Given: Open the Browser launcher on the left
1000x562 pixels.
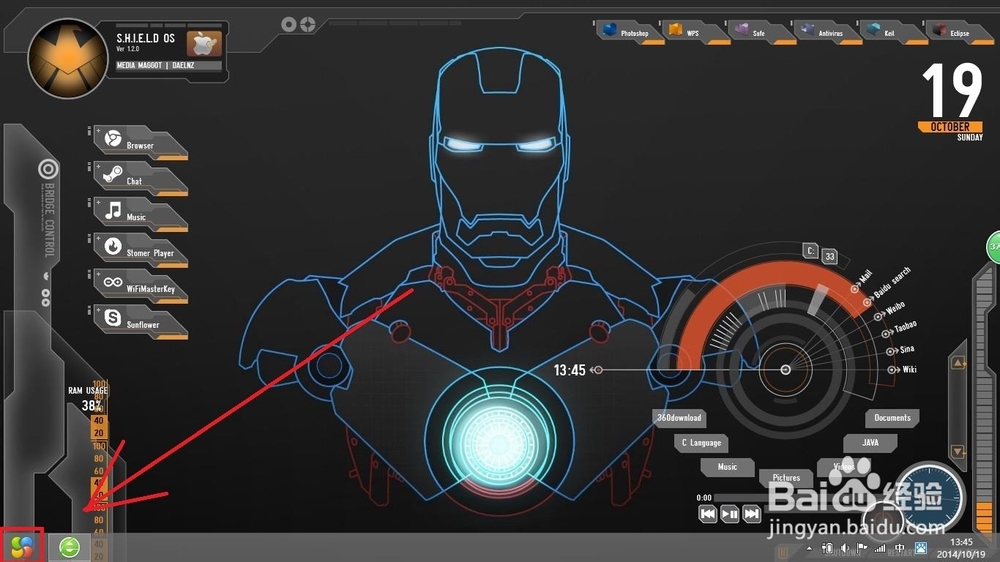Looking at the screenshot, I should coord(140,142).
